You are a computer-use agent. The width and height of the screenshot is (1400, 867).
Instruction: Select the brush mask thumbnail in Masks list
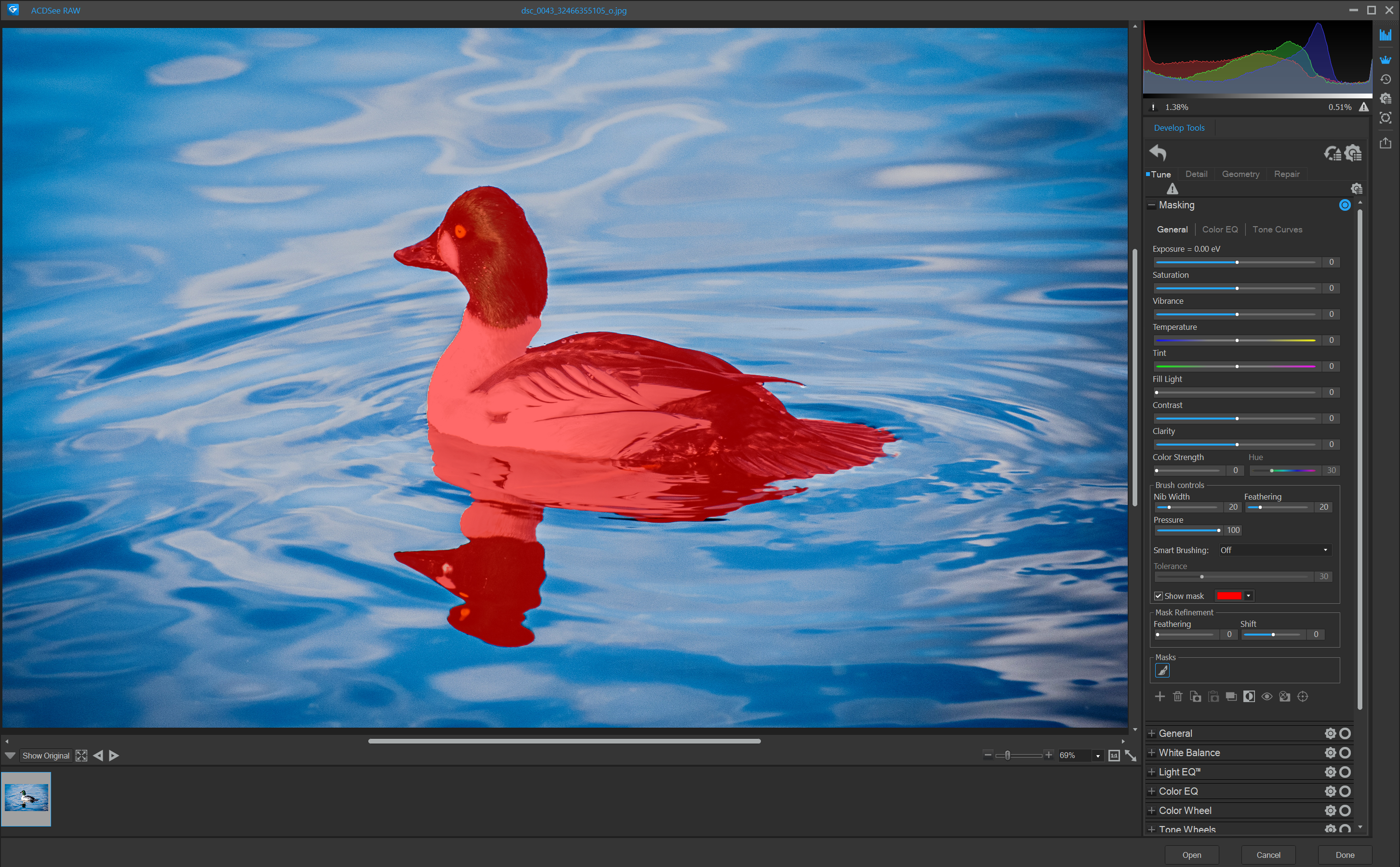(x=1163, y=670)
